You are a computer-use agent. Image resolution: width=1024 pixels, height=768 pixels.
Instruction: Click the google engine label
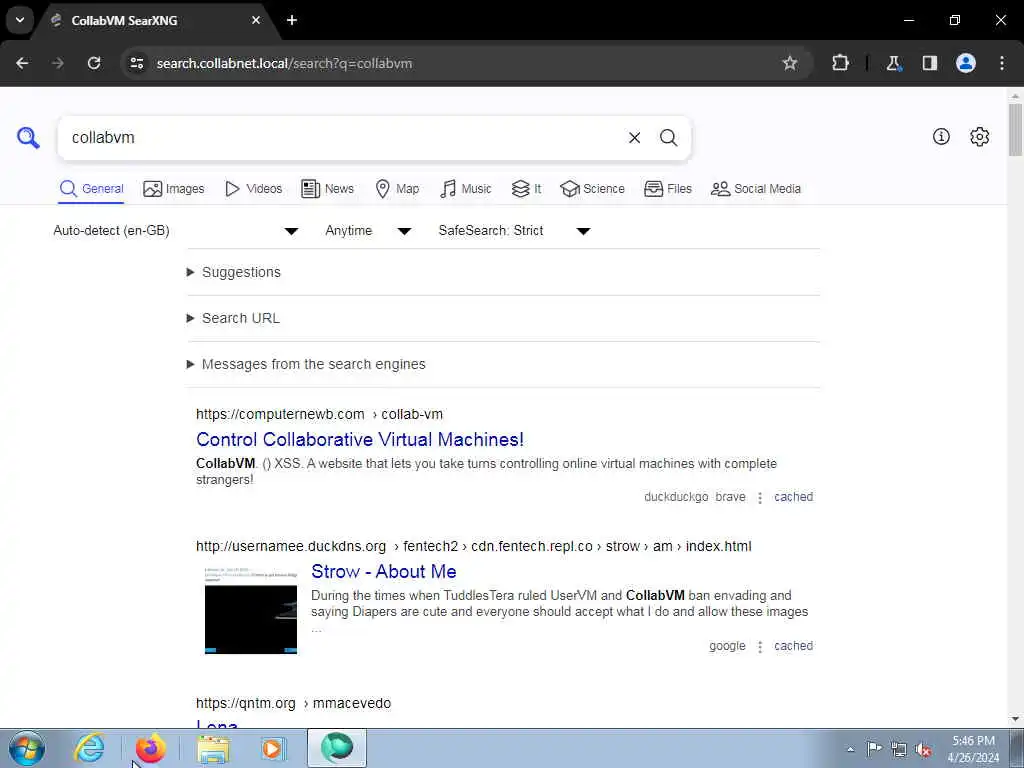coord(727,646)
